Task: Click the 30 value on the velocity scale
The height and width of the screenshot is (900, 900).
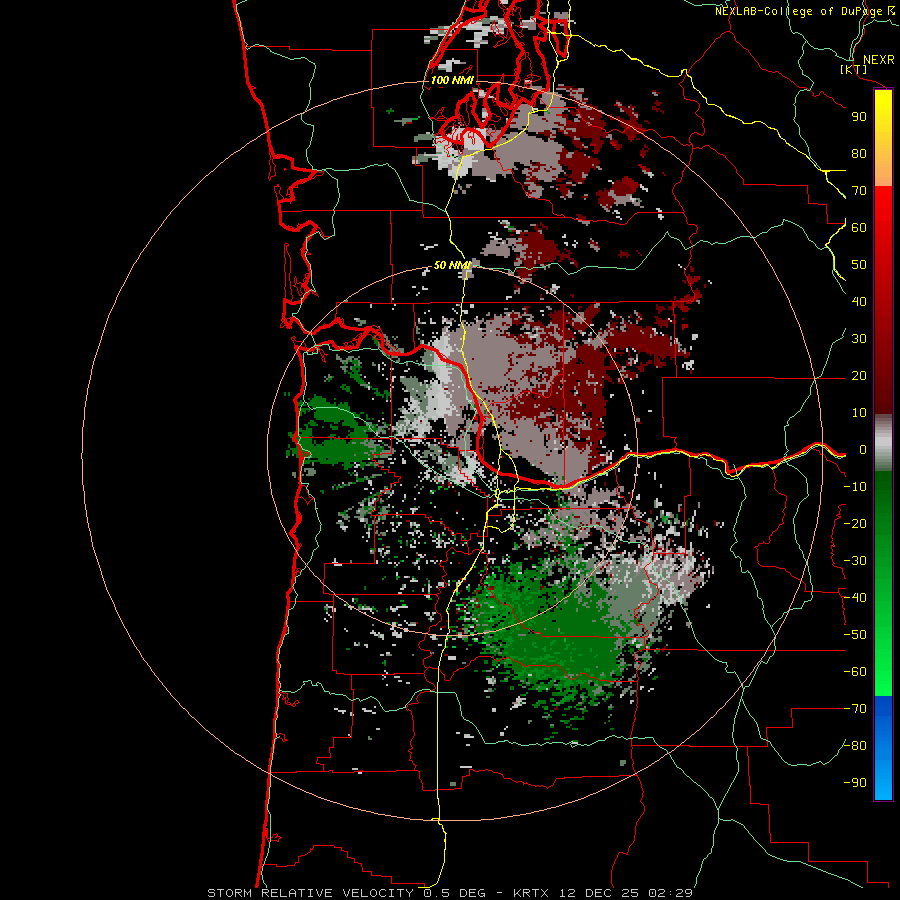Action: [859, 339]
